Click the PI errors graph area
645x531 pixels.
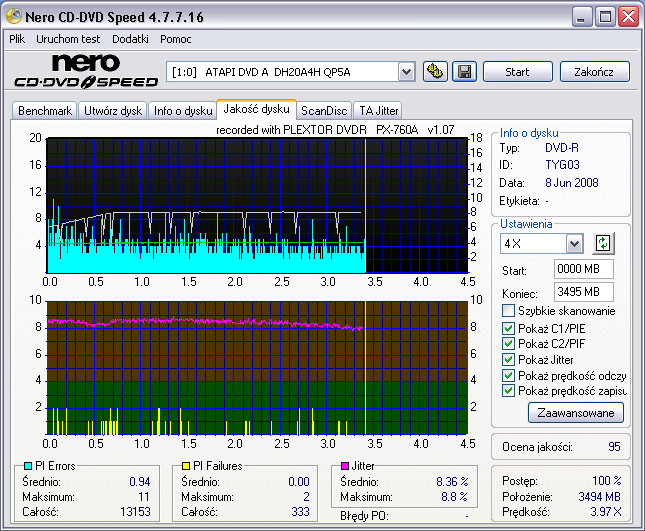[x=258, y=205]
